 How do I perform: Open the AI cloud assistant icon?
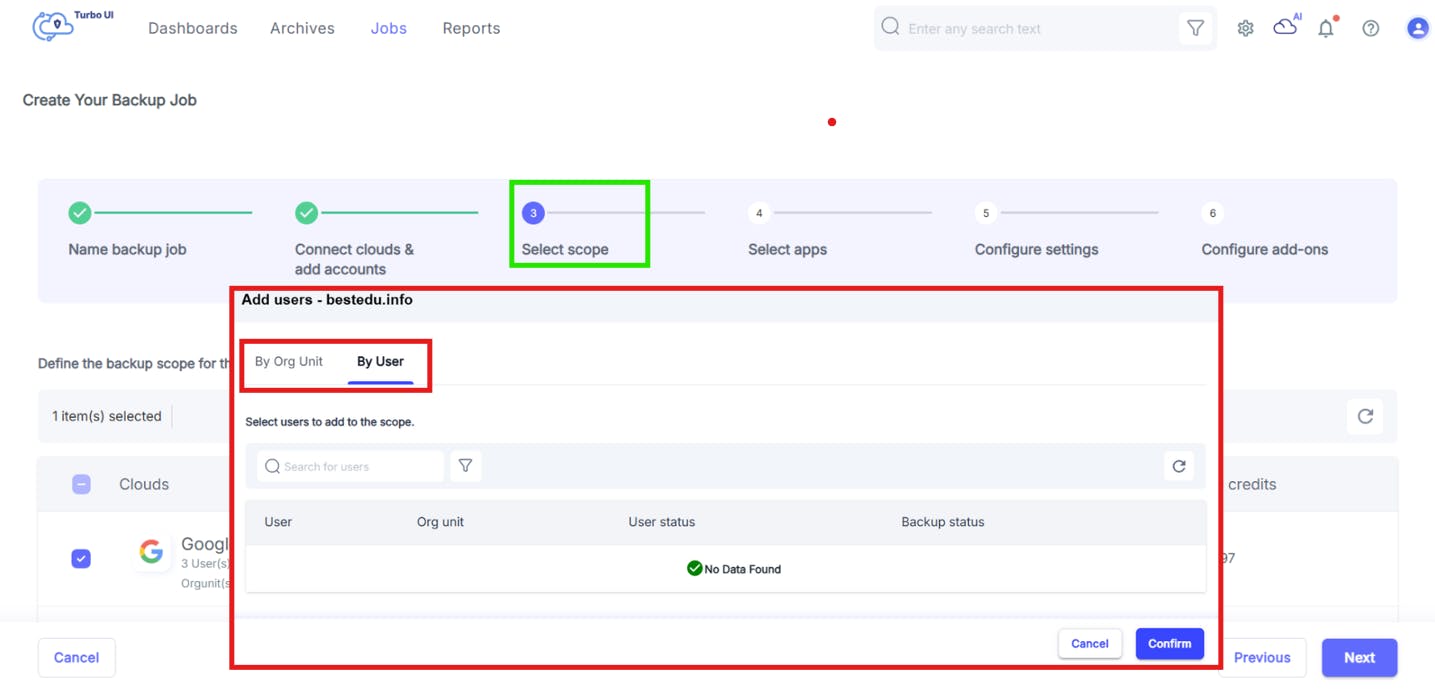click(1285, 28)
